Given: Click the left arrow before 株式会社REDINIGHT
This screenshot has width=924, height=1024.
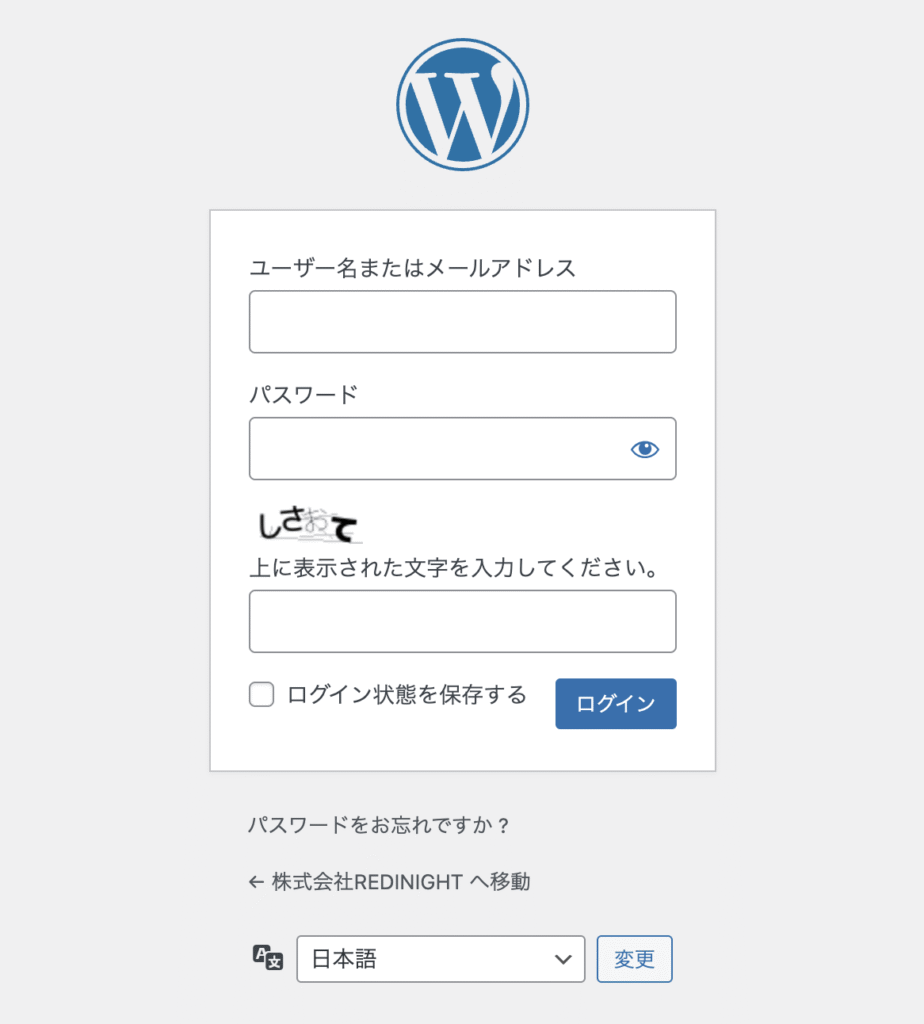Looking at the screenshot, I should pos(256,882).
